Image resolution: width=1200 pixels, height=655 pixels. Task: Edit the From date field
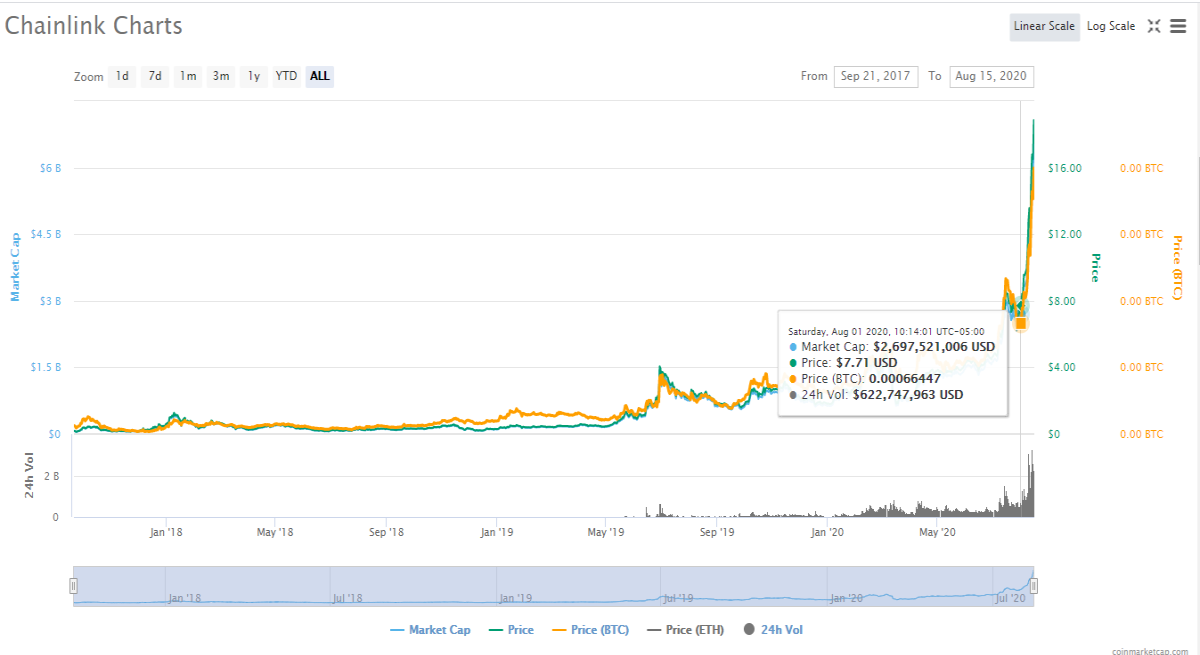pos(876,76)
